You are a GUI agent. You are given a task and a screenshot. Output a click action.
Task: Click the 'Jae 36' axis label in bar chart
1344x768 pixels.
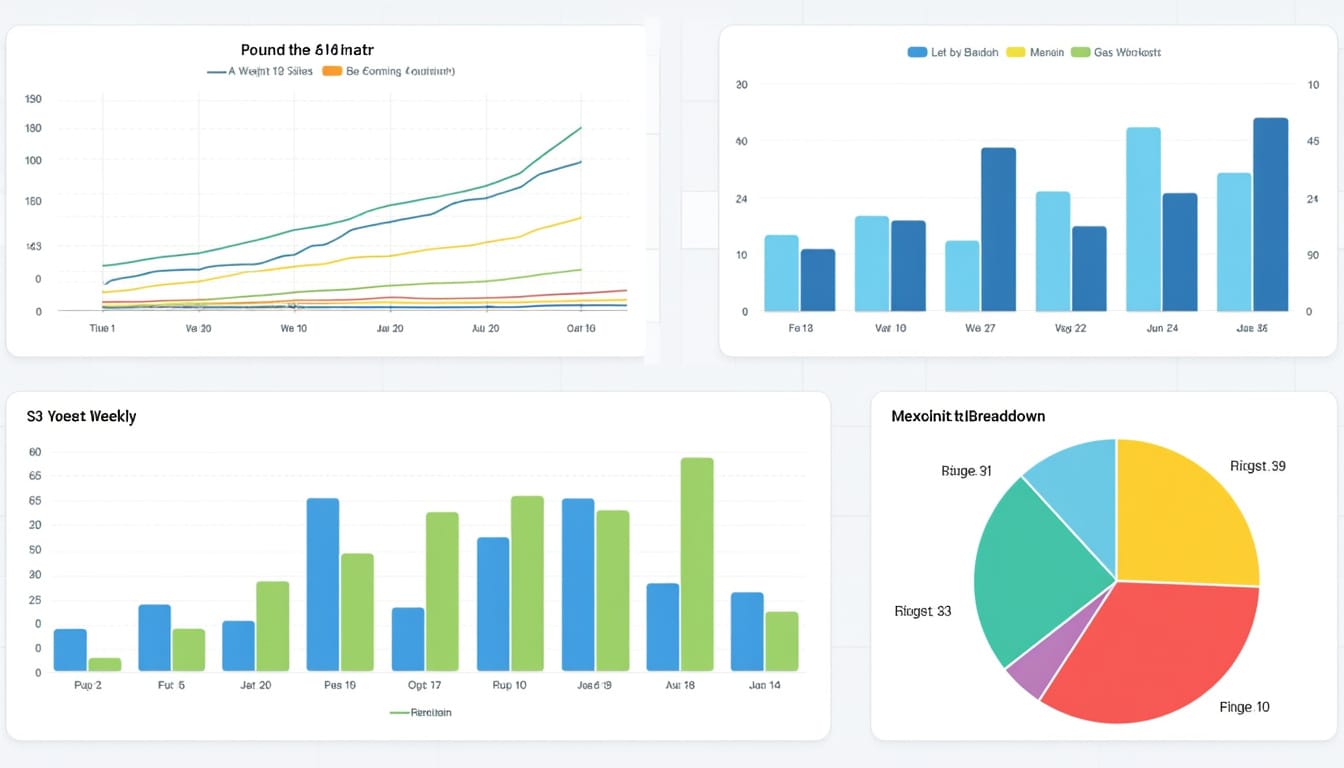(1251, 328)
